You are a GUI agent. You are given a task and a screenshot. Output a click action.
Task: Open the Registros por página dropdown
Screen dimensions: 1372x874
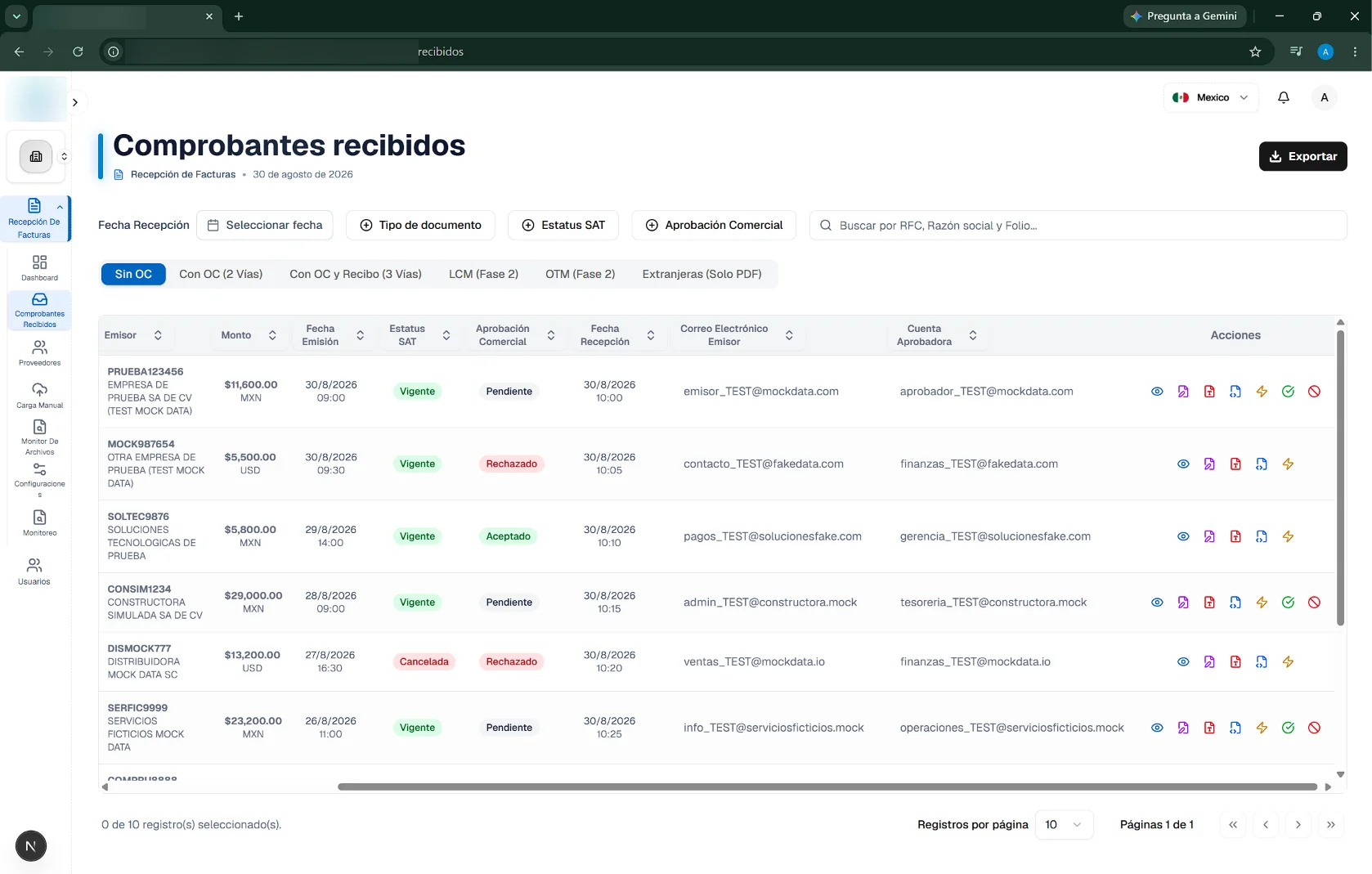[x=1064, y=825]
